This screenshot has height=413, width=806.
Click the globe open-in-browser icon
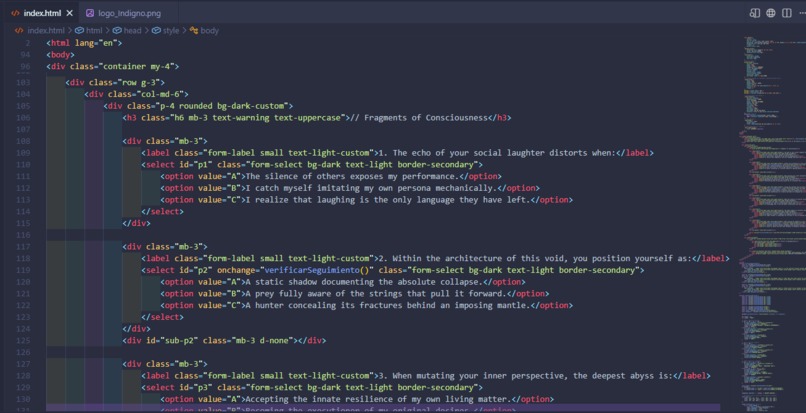(x=771, y=13)
